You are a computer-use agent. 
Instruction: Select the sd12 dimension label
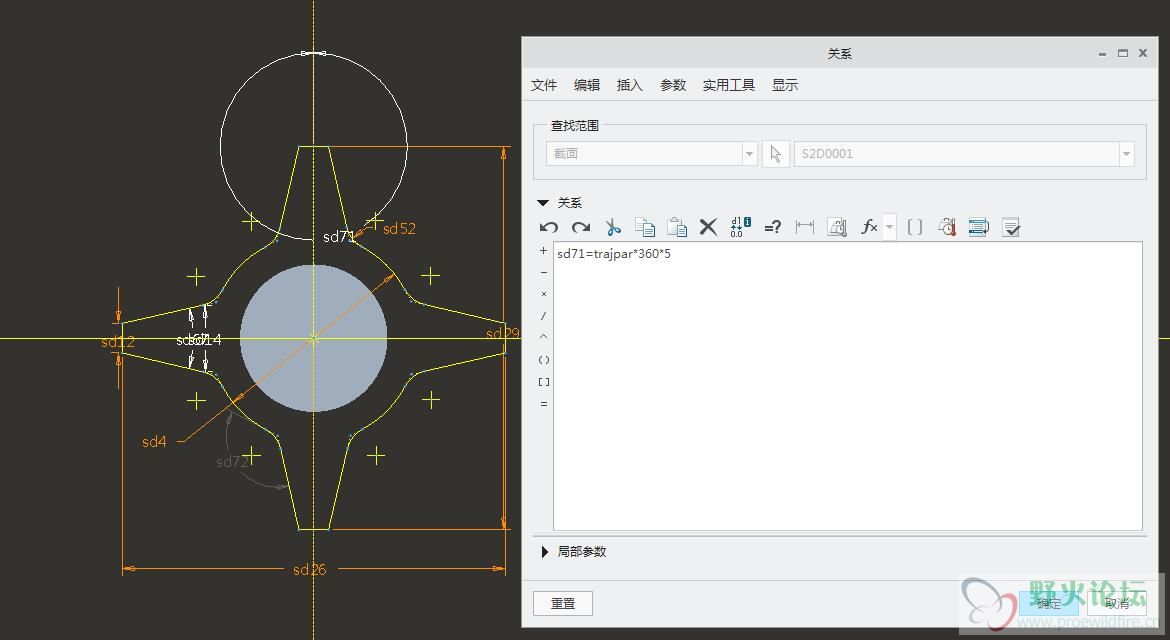click(118, 342)
